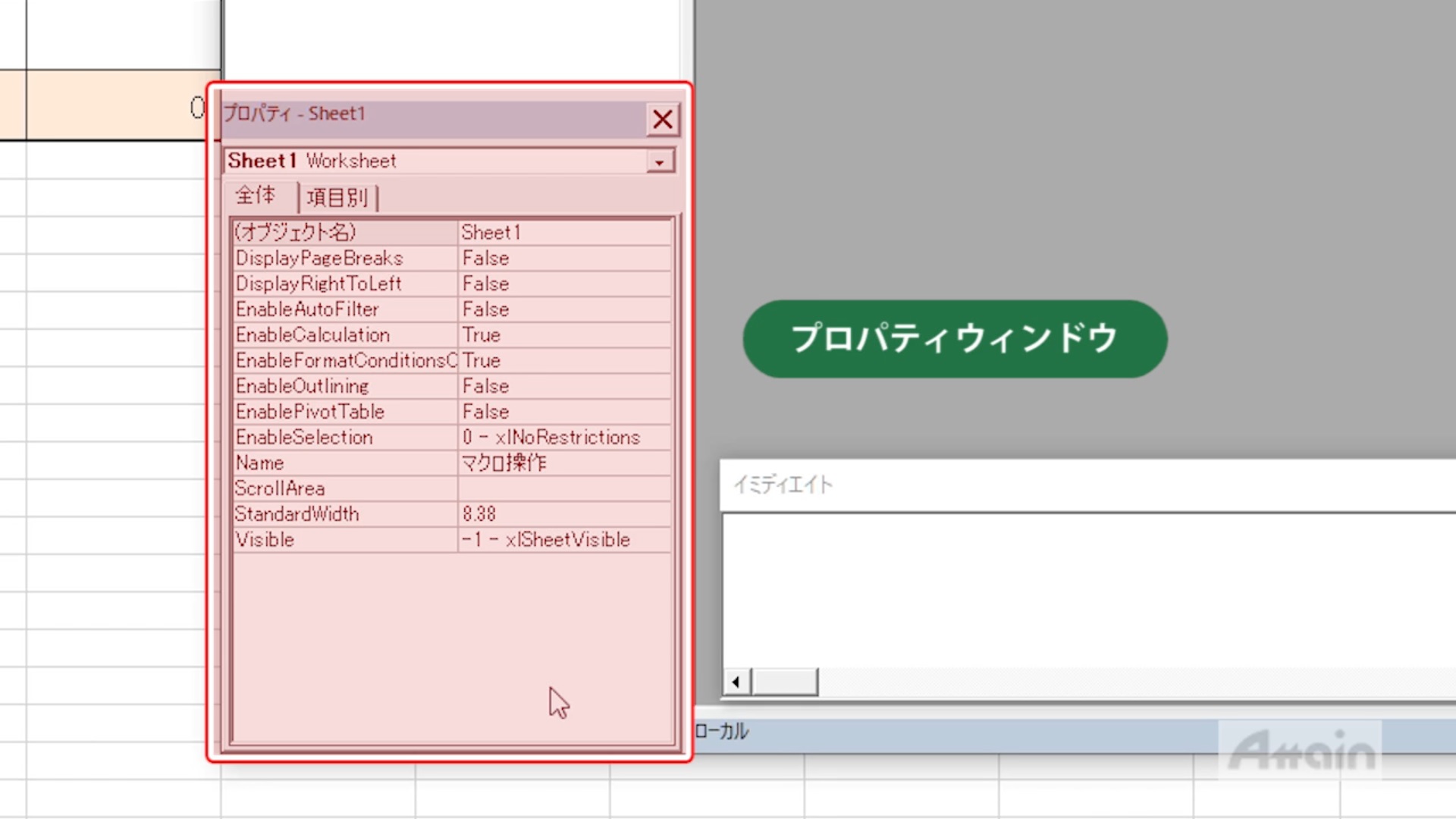Click the DisplayPageBreaks False value
1456x819 pixels.
pos(564,259)
